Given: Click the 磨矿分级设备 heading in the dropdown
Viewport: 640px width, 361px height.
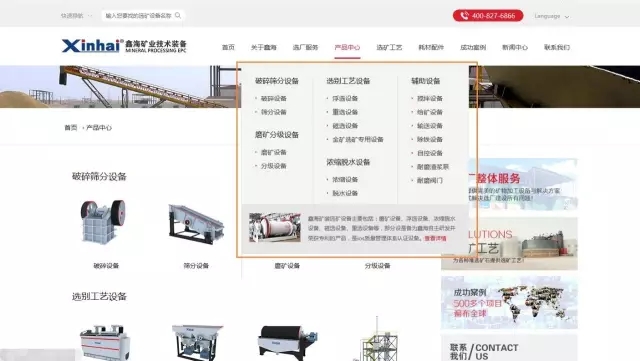Looking at the screenshot, I should coord(277,135).
